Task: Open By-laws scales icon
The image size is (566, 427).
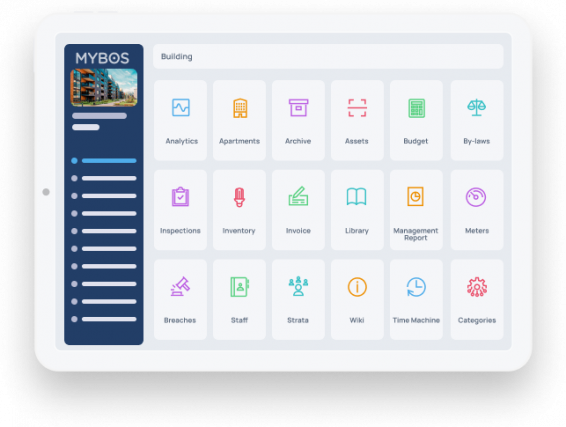Action: (476, 108)
